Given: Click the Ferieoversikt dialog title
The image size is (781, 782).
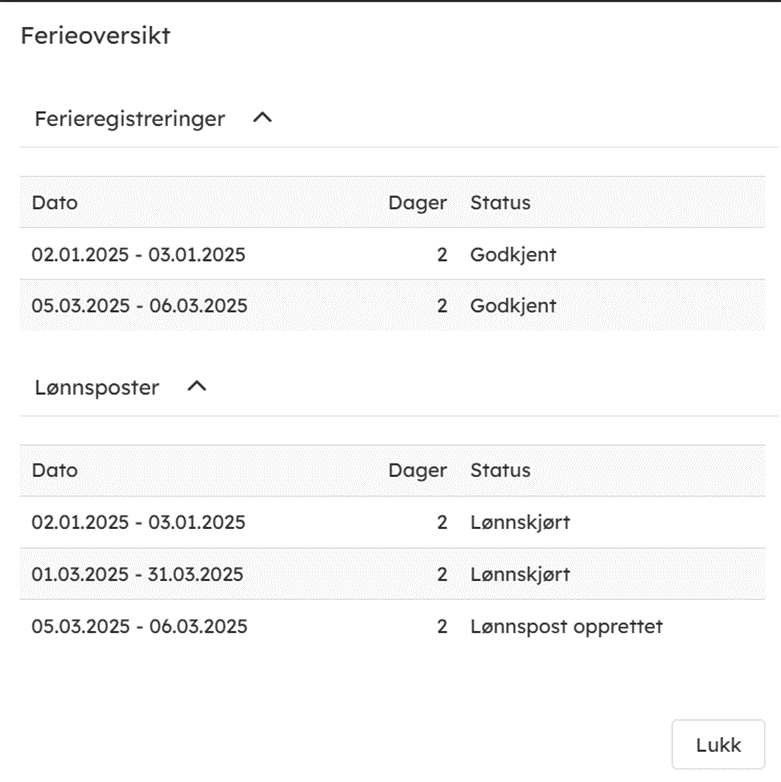Looking at the screenshot, I should [96, 36].
